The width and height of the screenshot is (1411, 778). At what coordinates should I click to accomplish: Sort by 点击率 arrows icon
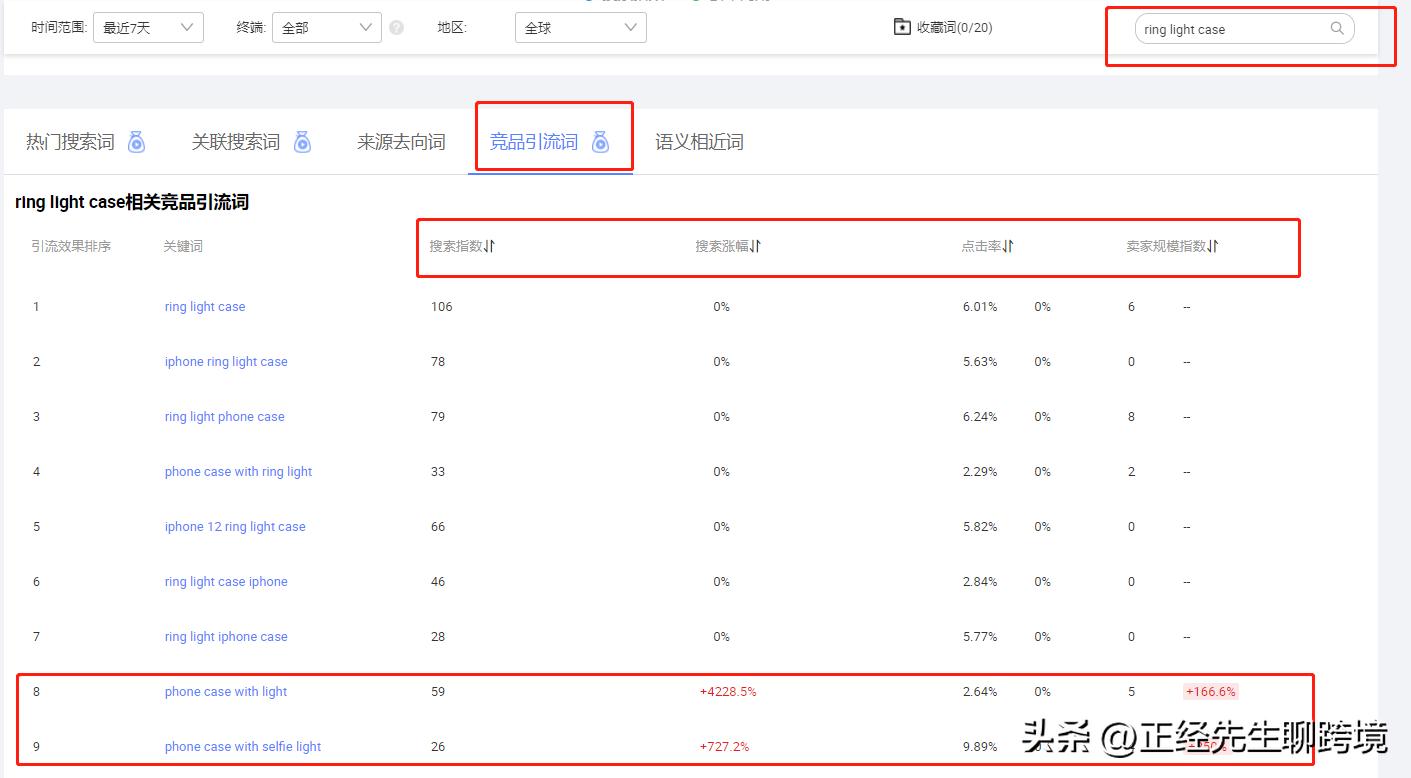pyautogui.click(x=1009, y=246)
